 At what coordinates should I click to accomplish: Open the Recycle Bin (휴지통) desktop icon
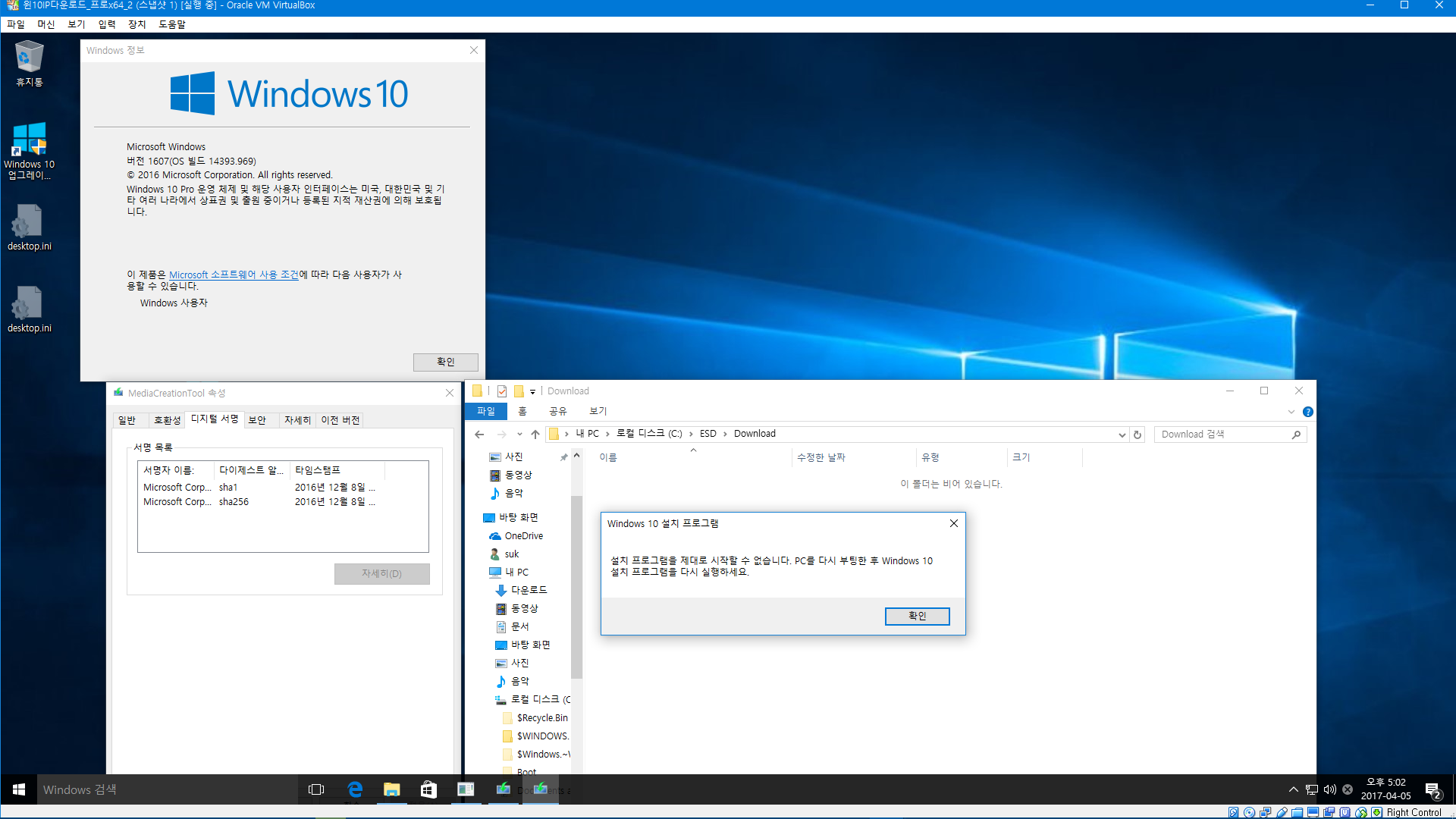point(29,64)
